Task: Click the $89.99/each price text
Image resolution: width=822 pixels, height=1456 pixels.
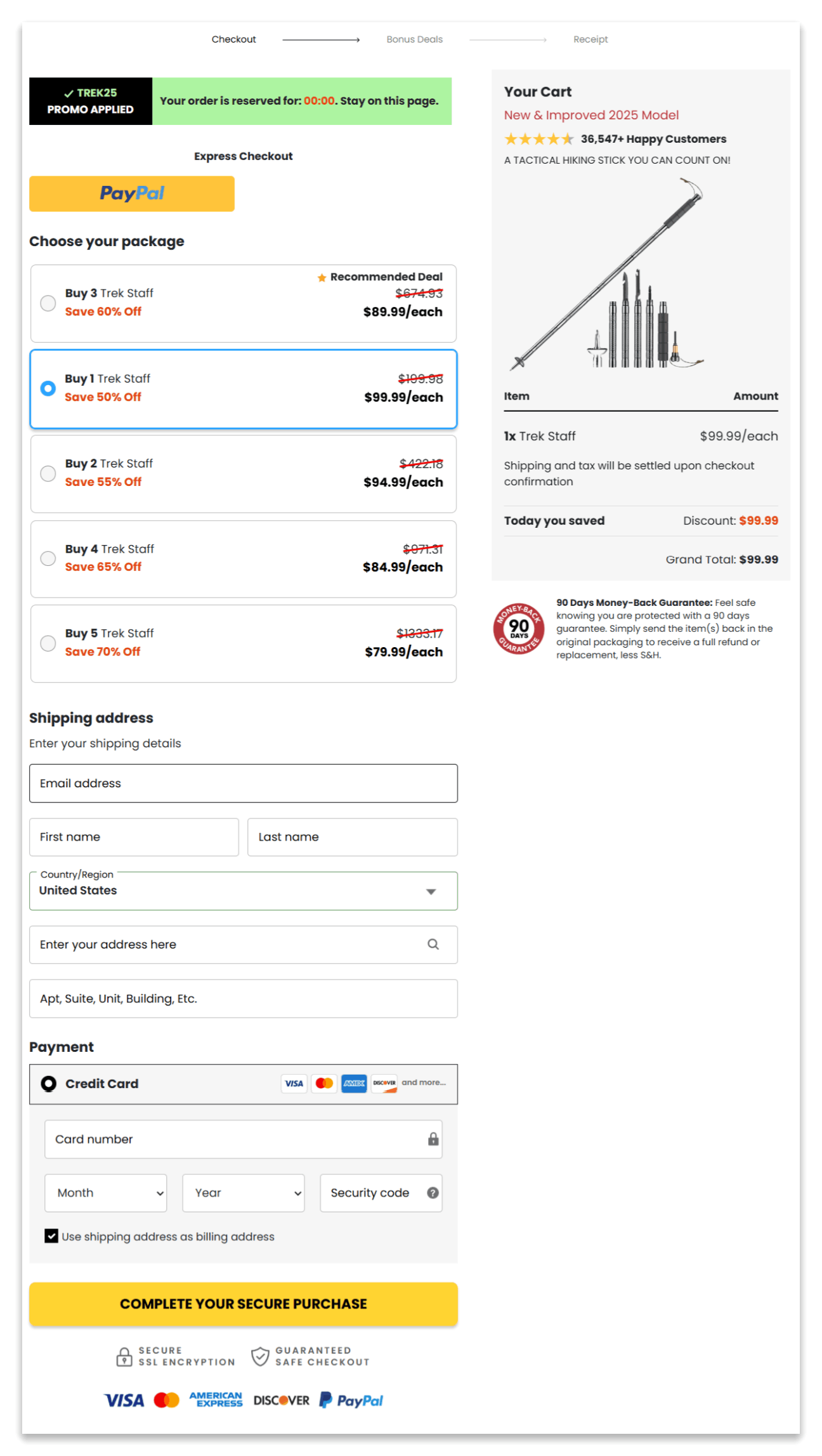Action: click(403, 312)
